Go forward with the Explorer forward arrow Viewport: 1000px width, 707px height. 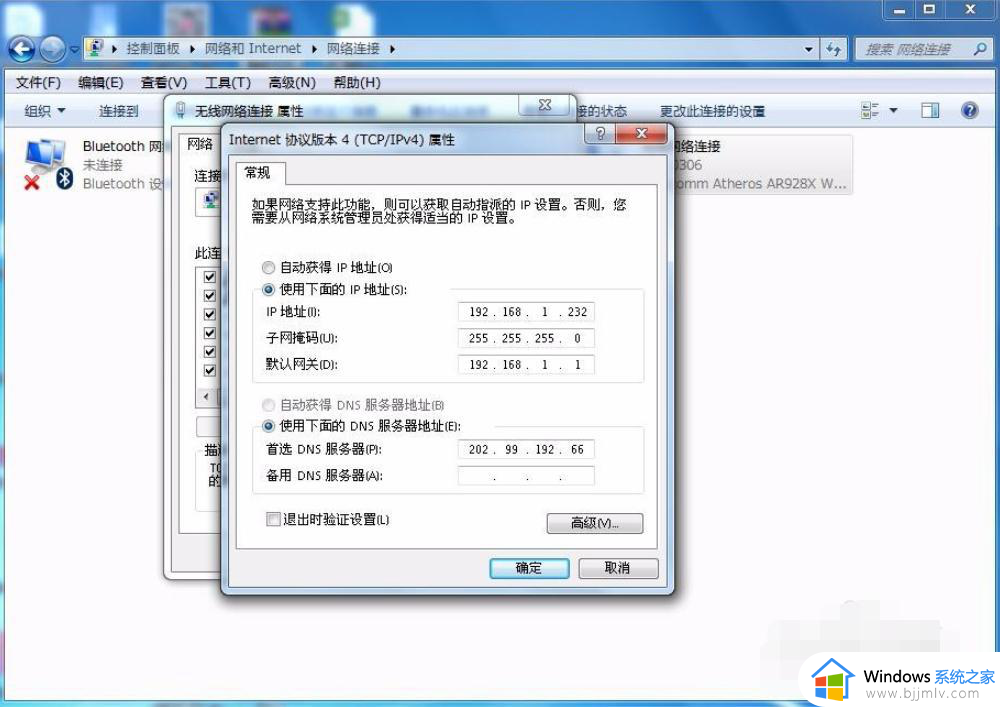(53, 49)
